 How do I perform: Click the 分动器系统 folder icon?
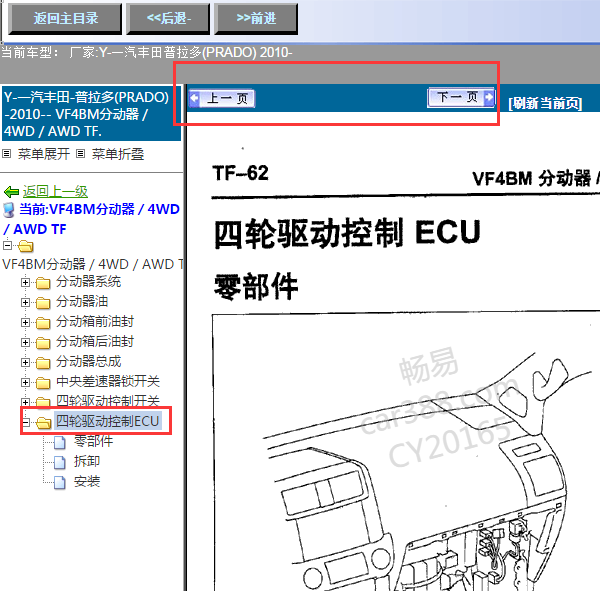[x=43, y=283]
